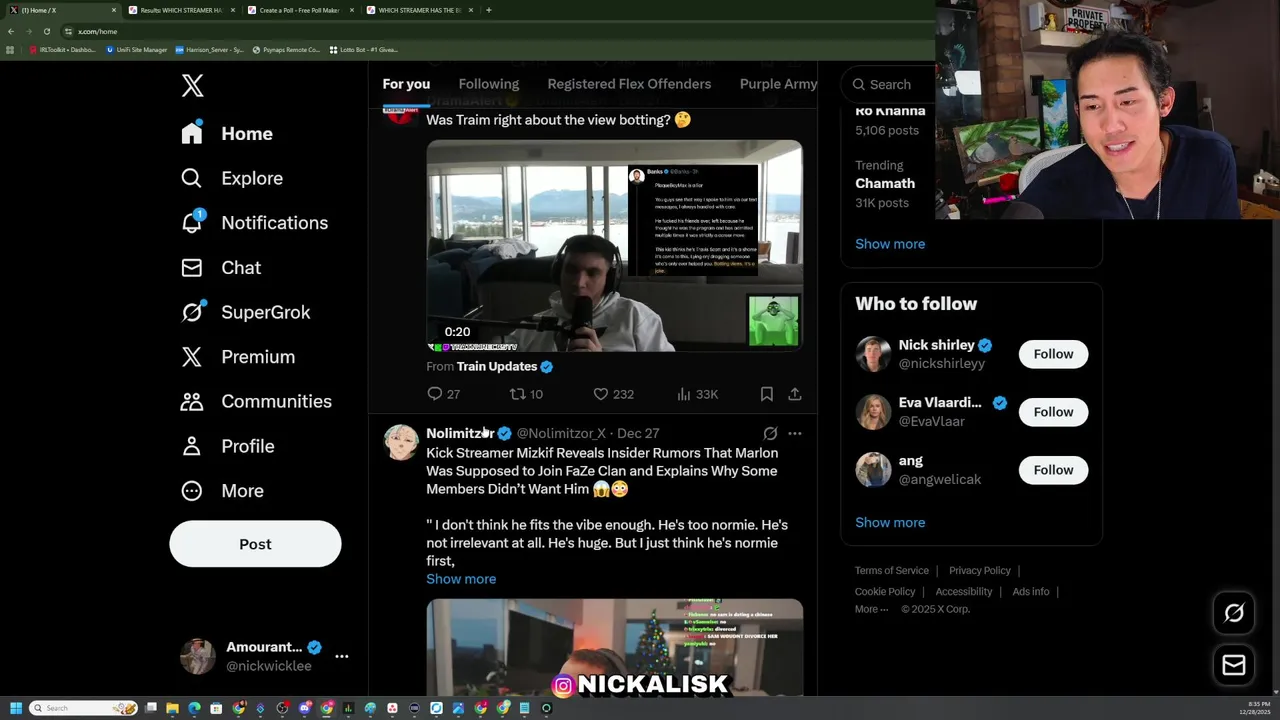Click Windows taskbar search box
Screen dimensions: 1280x720
(x=83, y=708)
